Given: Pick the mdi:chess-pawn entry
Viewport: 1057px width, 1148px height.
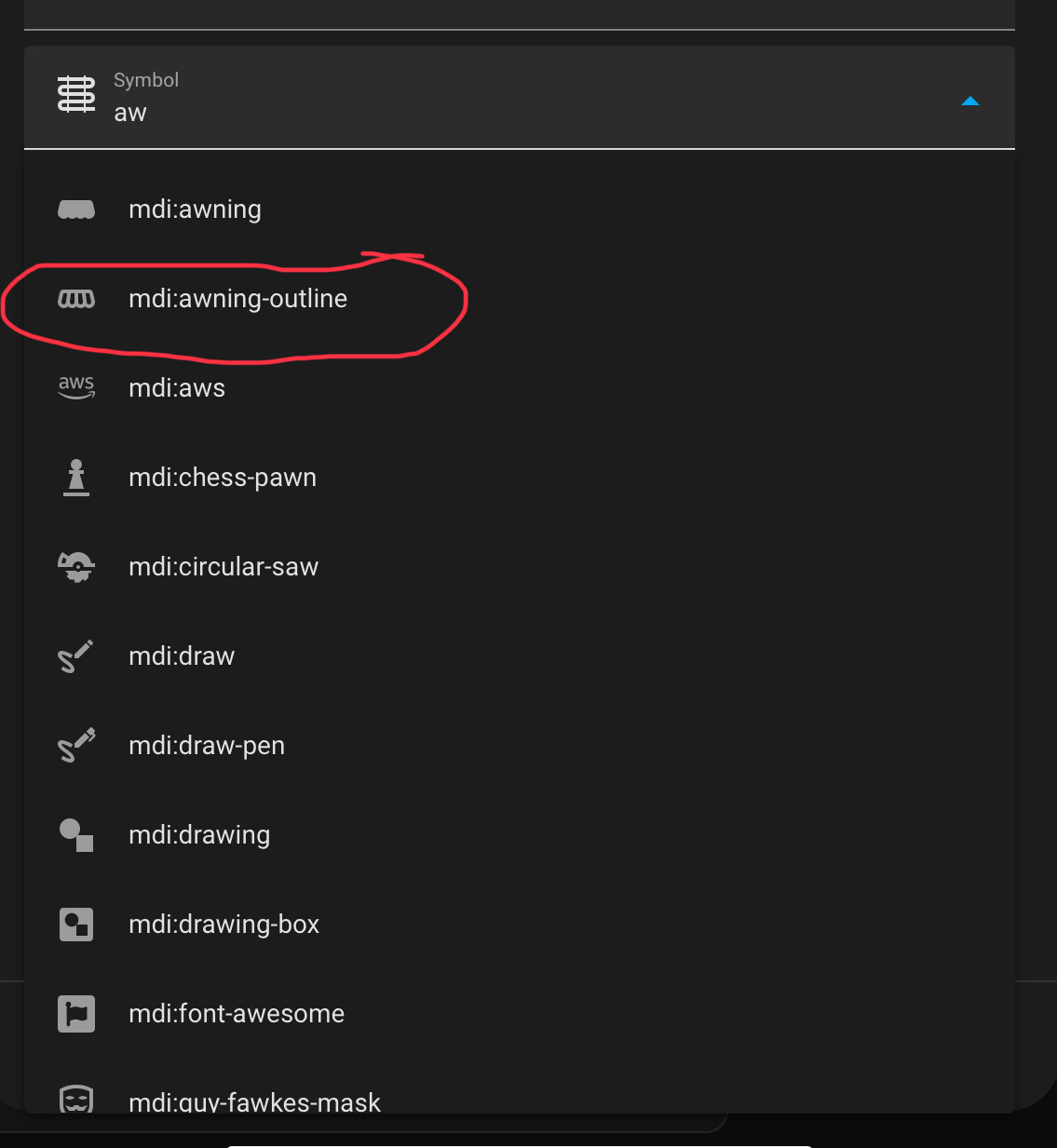Looking at the screenshot, I should (223, 478).
